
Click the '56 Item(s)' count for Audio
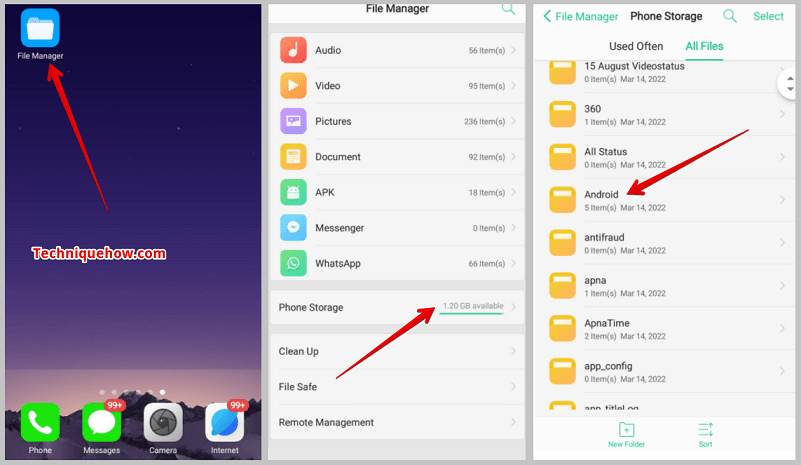486,51
